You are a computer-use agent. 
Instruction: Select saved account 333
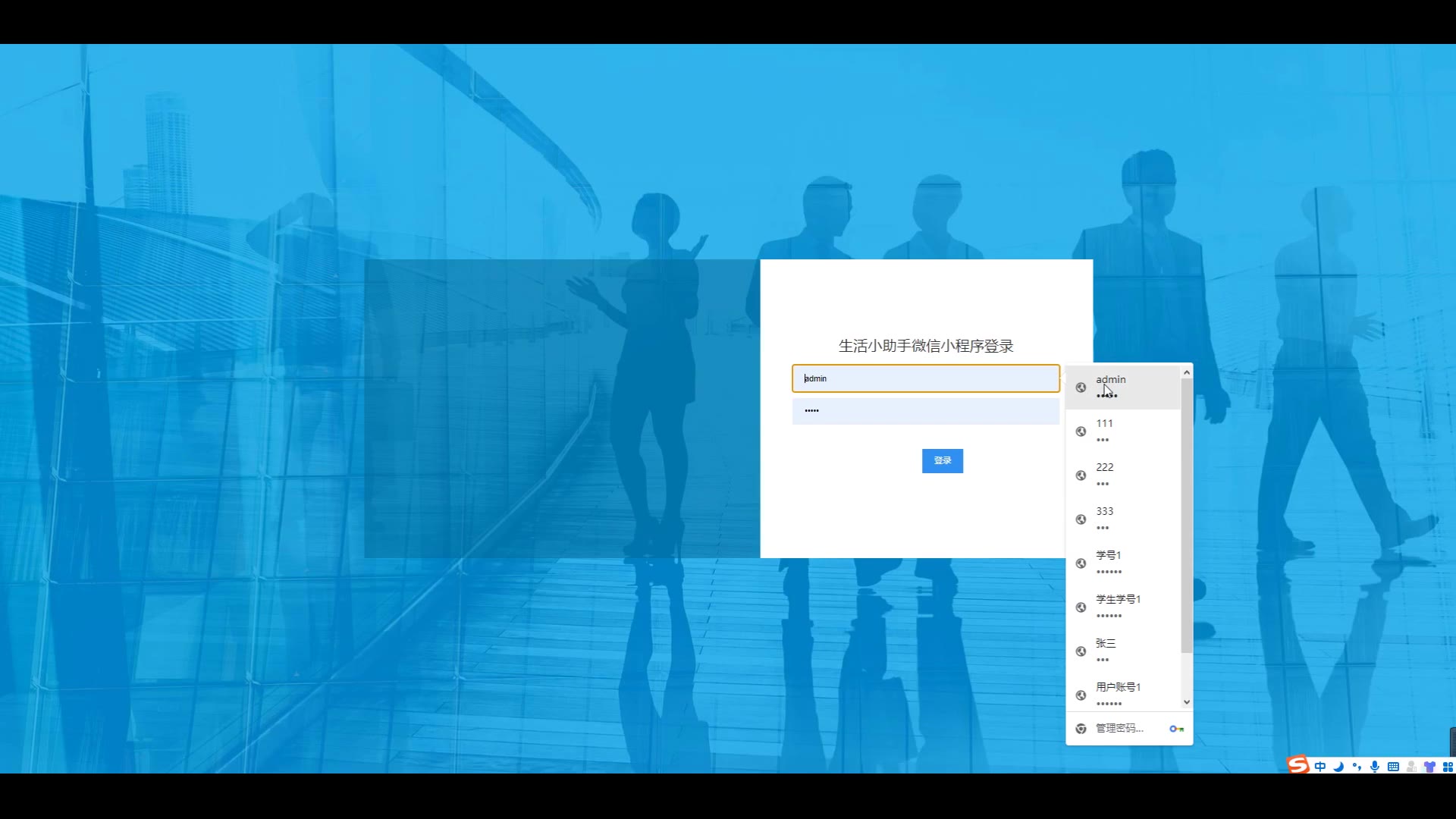[x=1123, y=519]
